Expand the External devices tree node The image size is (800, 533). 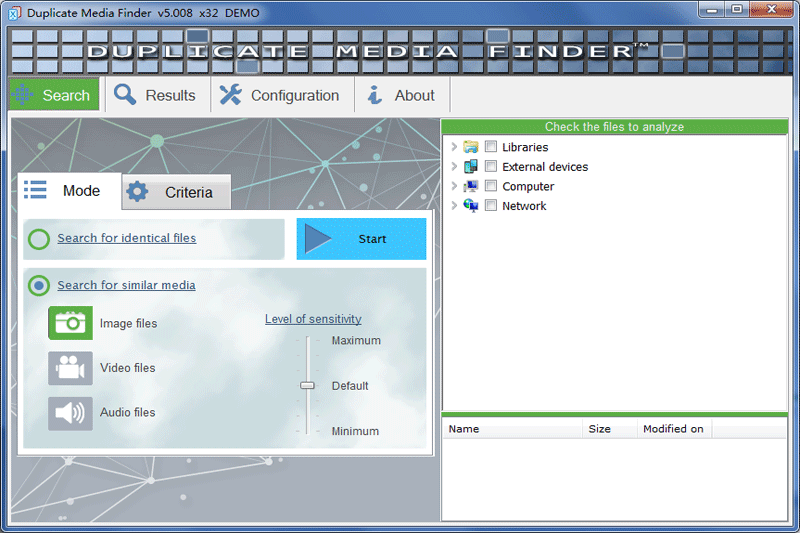(x=454, y=166)
